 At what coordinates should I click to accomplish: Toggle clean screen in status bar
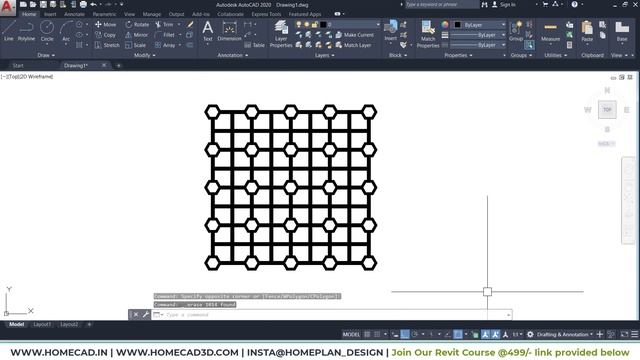pos(624,334)
